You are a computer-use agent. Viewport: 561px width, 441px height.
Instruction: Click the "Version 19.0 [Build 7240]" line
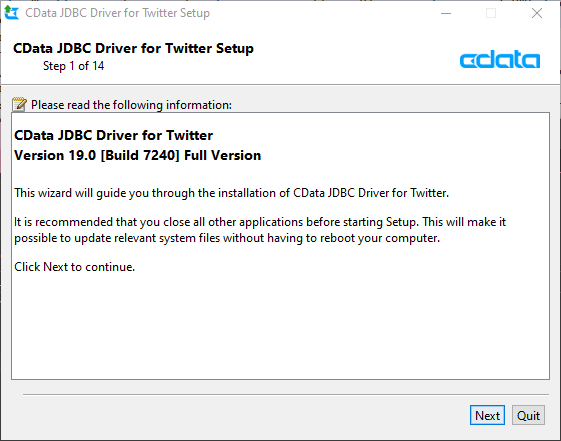pyautogui.click(x=137, y=155)
